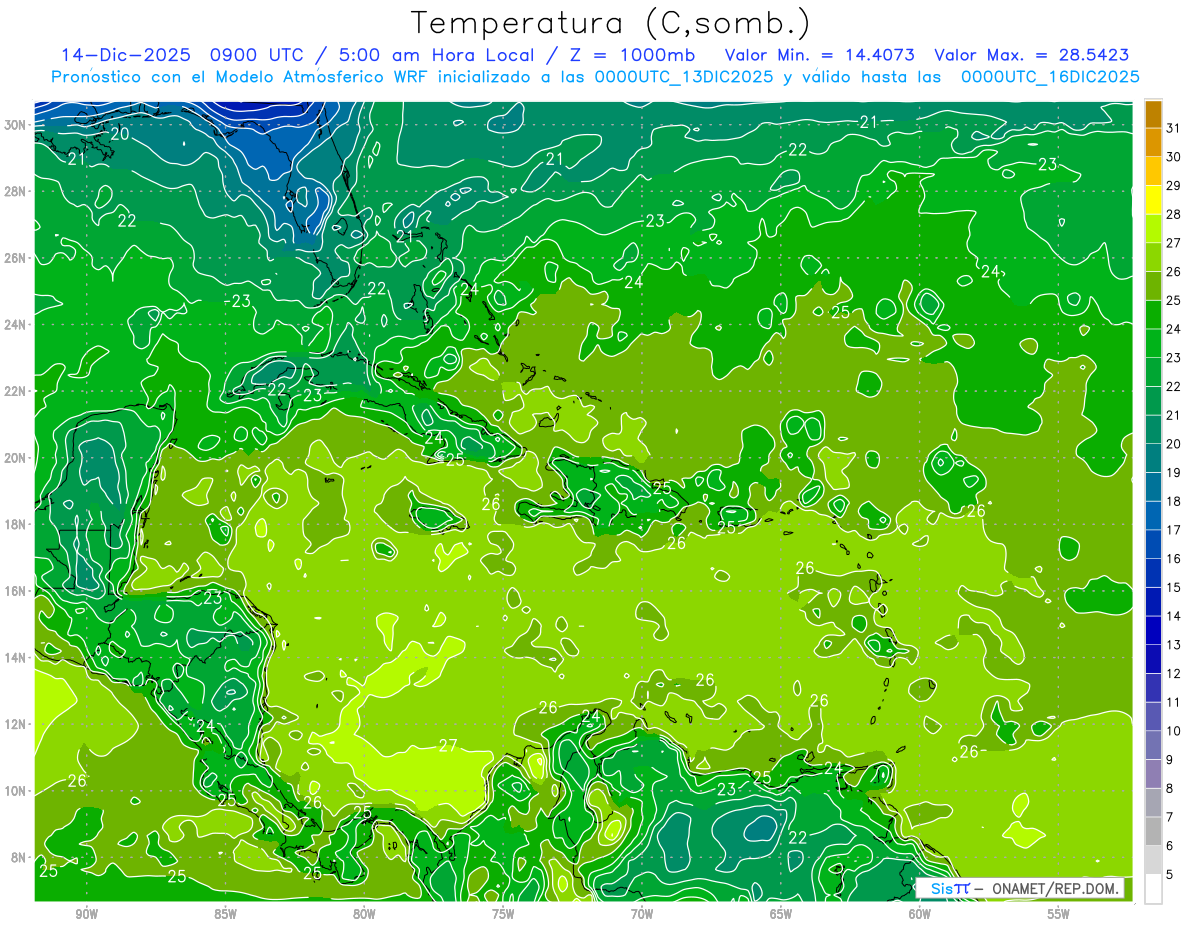Click the colorbar label '7'
This screenshot has width=1200, height=927.
(1170, 818)
